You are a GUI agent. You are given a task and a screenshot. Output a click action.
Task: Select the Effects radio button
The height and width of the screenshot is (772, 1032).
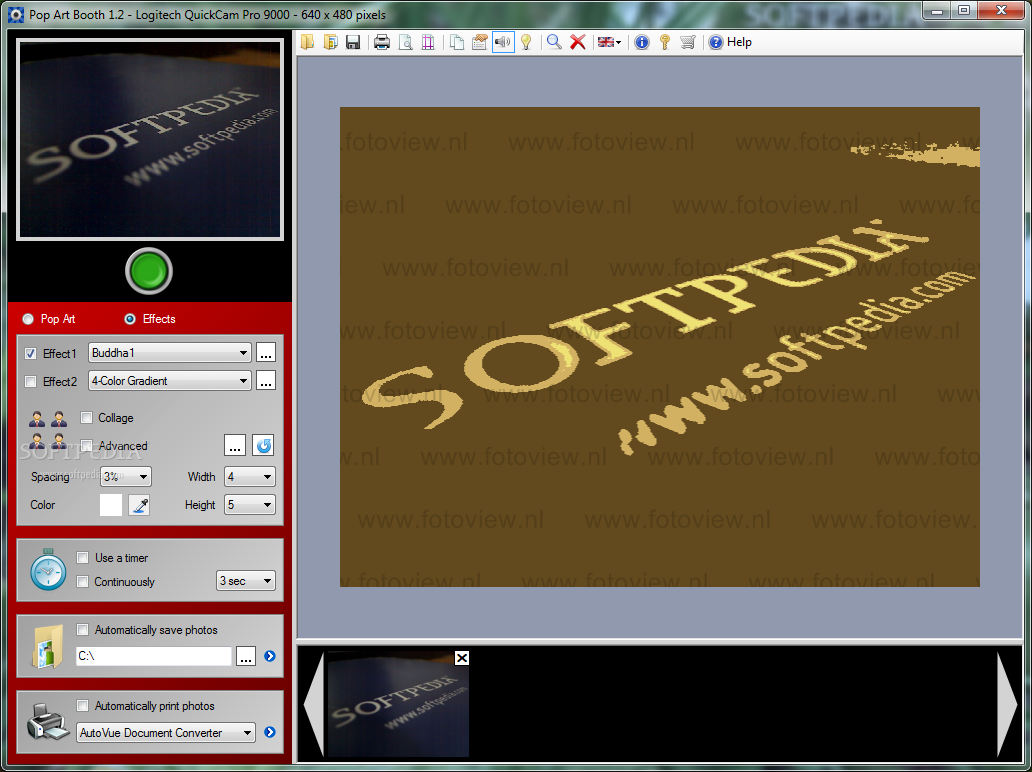pos(130,319)
